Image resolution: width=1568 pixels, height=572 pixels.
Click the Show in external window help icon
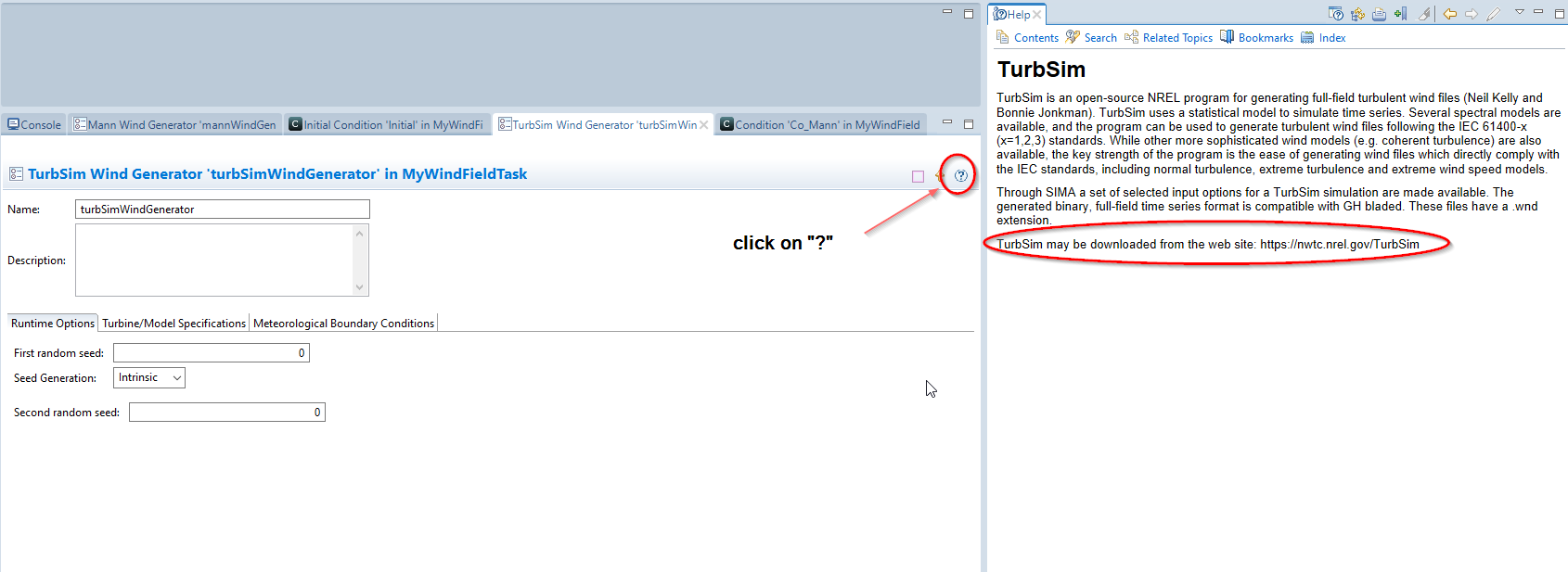(x=1336, y=14)
